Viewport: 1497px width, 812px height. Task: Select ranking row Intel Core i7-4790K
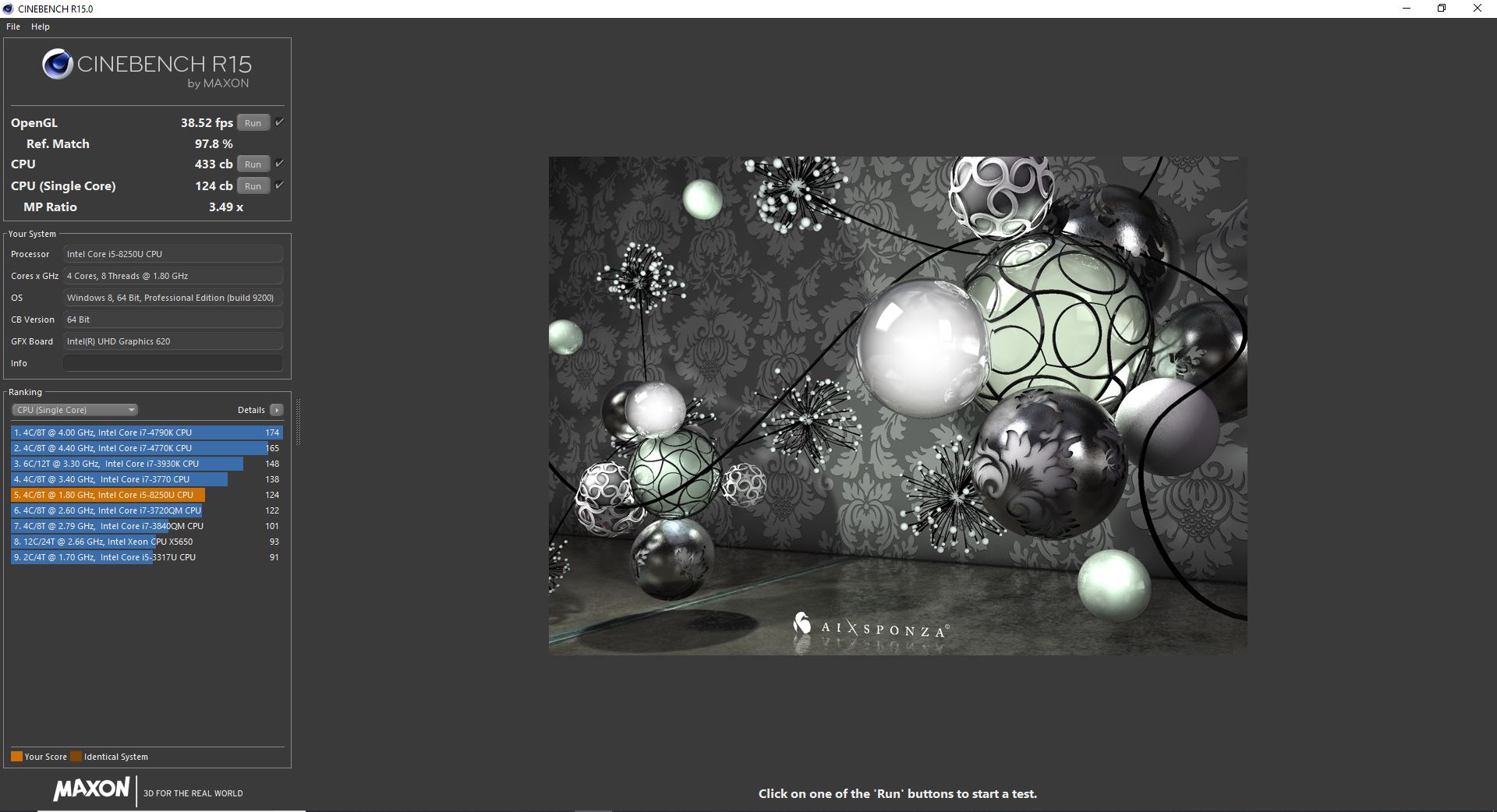click(x=147, y=432)
